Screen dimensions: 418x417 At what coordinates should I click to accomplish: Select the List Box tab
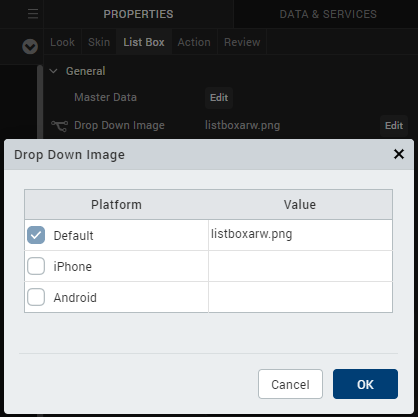tap(144, 42)
